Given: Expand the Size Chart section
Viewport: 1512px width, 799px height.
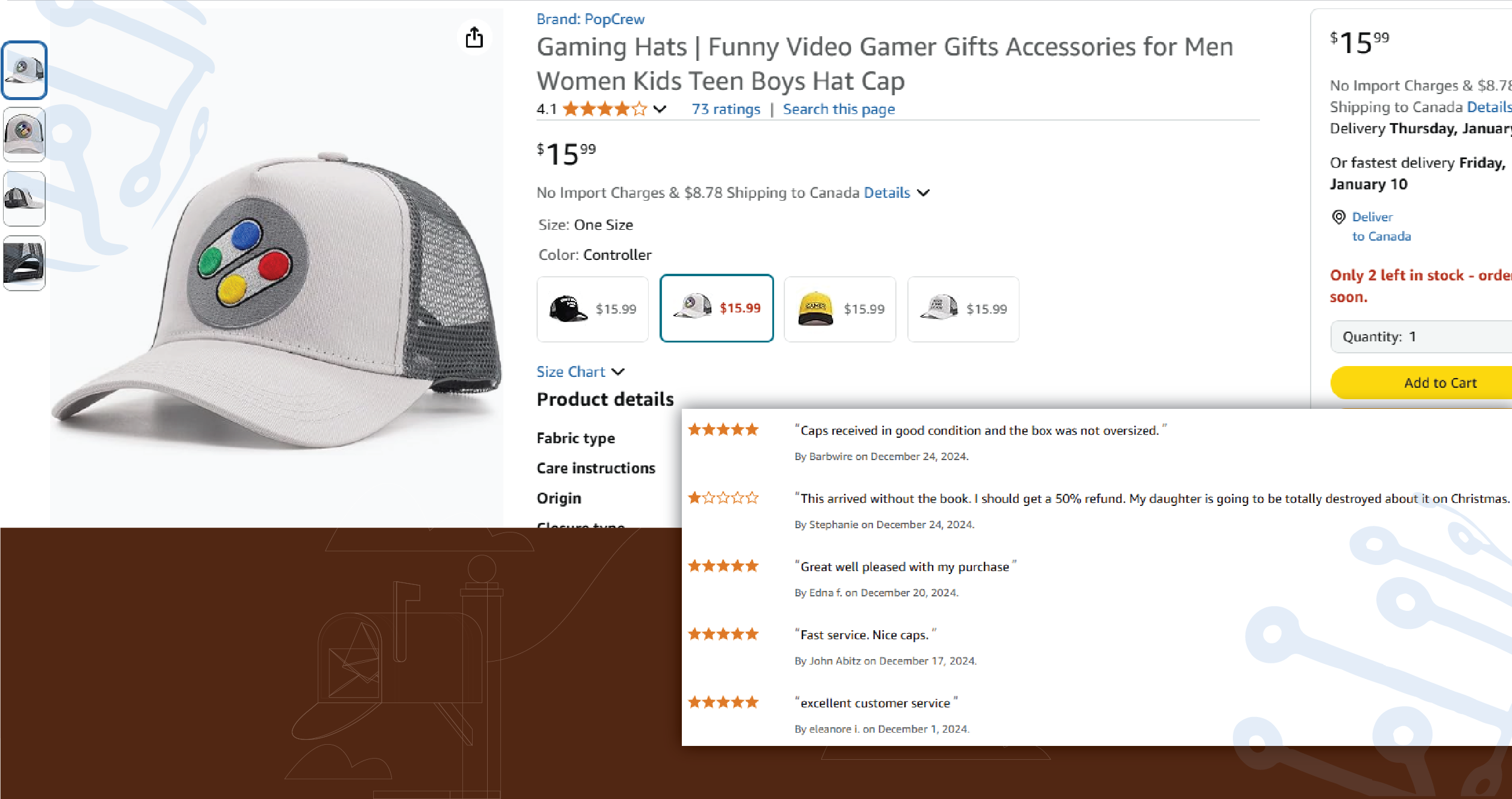Looking at the screenshot, I should point(580,371).
